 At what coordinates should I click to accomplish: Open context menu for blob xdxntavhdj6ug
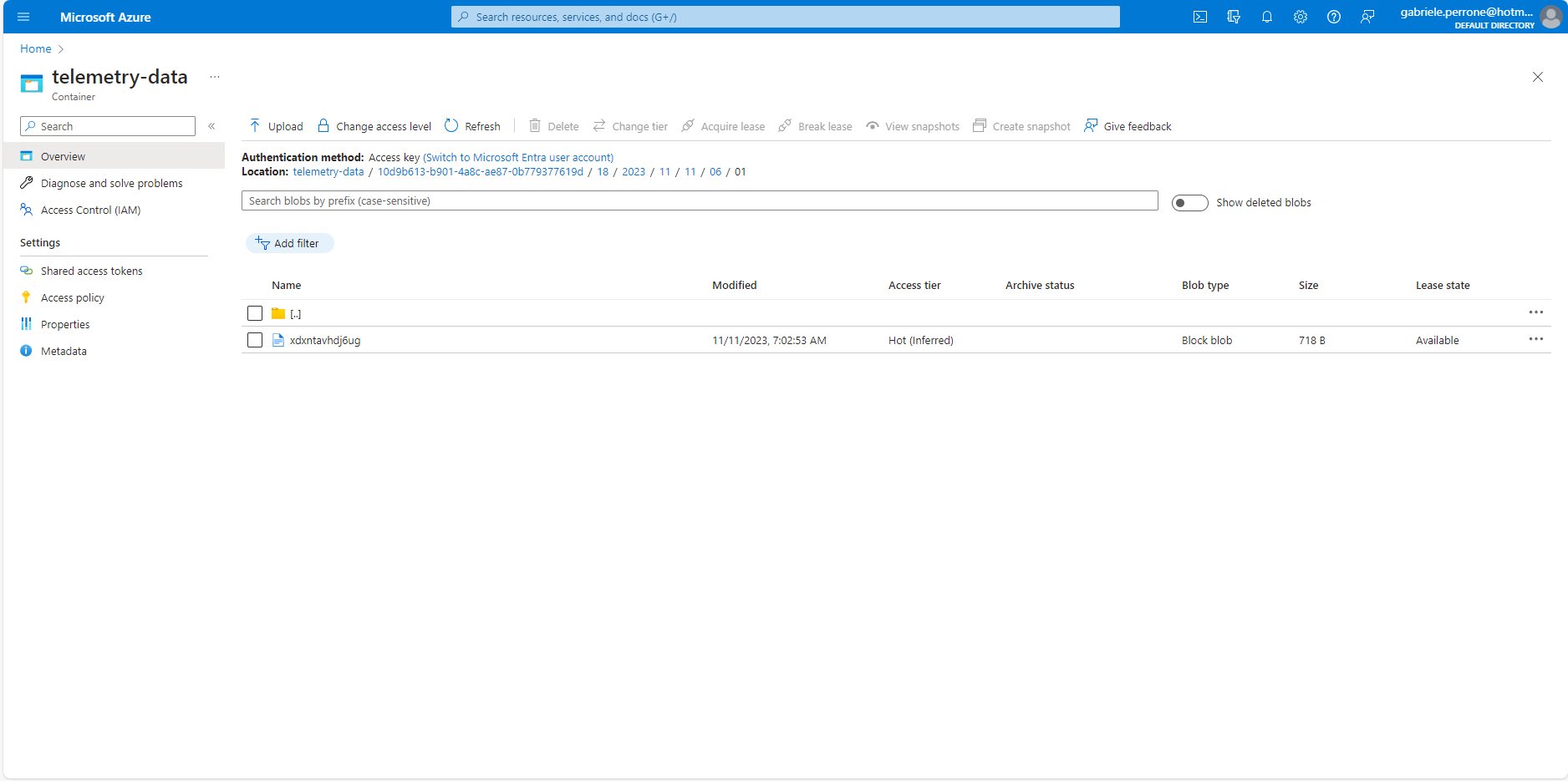point(1535,339)
